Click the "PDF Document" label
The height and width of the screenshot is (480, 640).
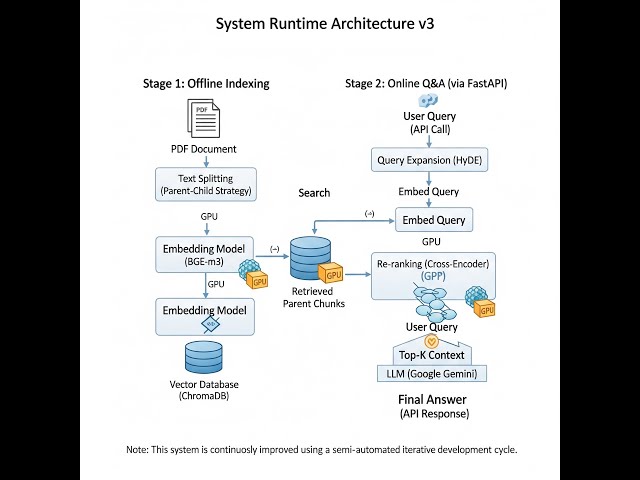point(204,149)
